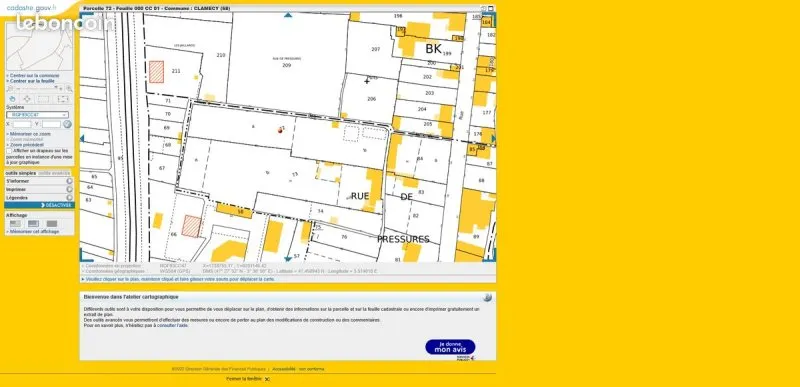Screen dimensions: 800x387
Task: Click the maximize icon in map title bar
Action: [x=491, y=8]
